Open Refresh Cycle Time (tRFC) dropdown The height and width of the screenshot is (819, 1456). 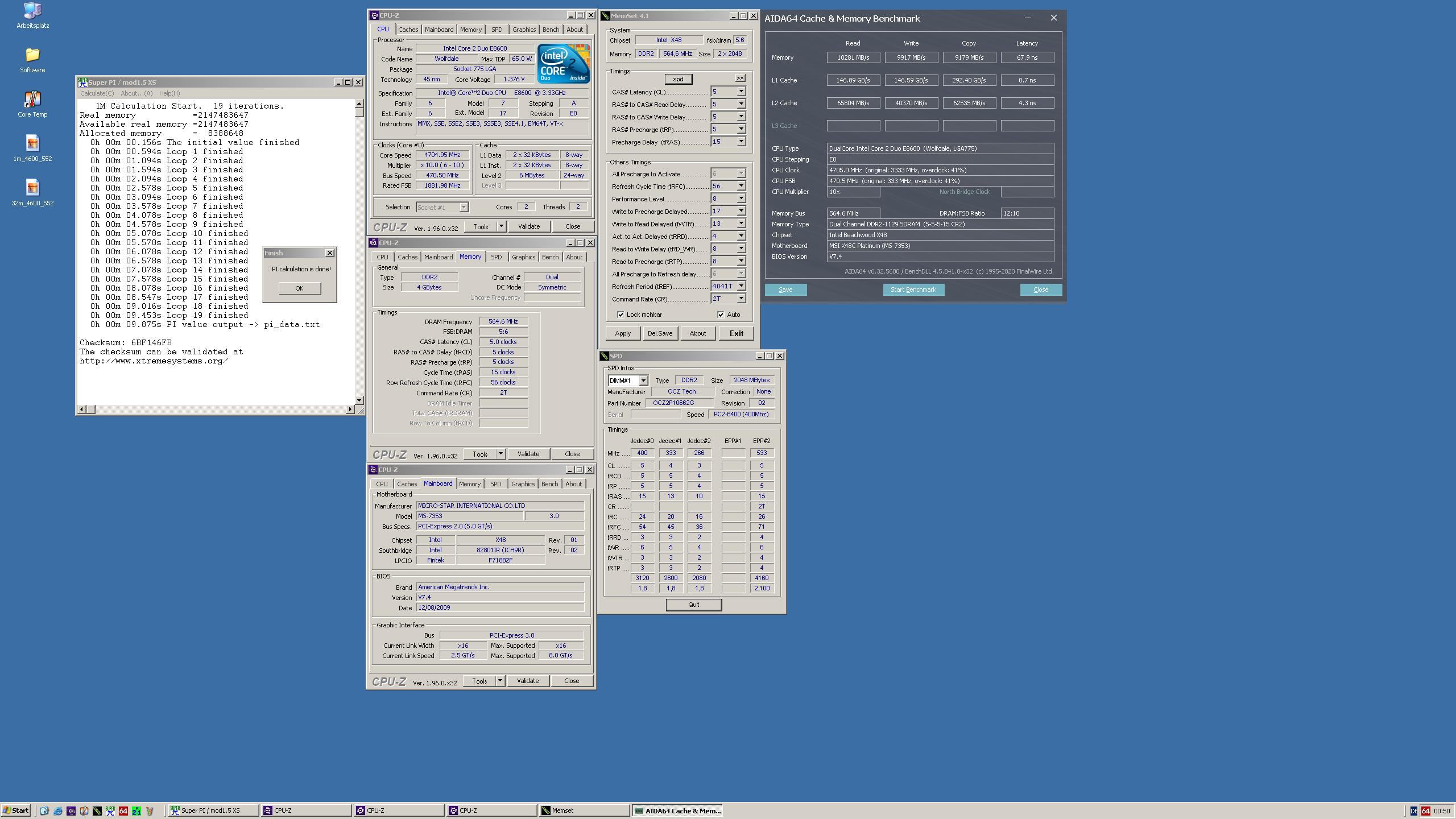point(741,186)
